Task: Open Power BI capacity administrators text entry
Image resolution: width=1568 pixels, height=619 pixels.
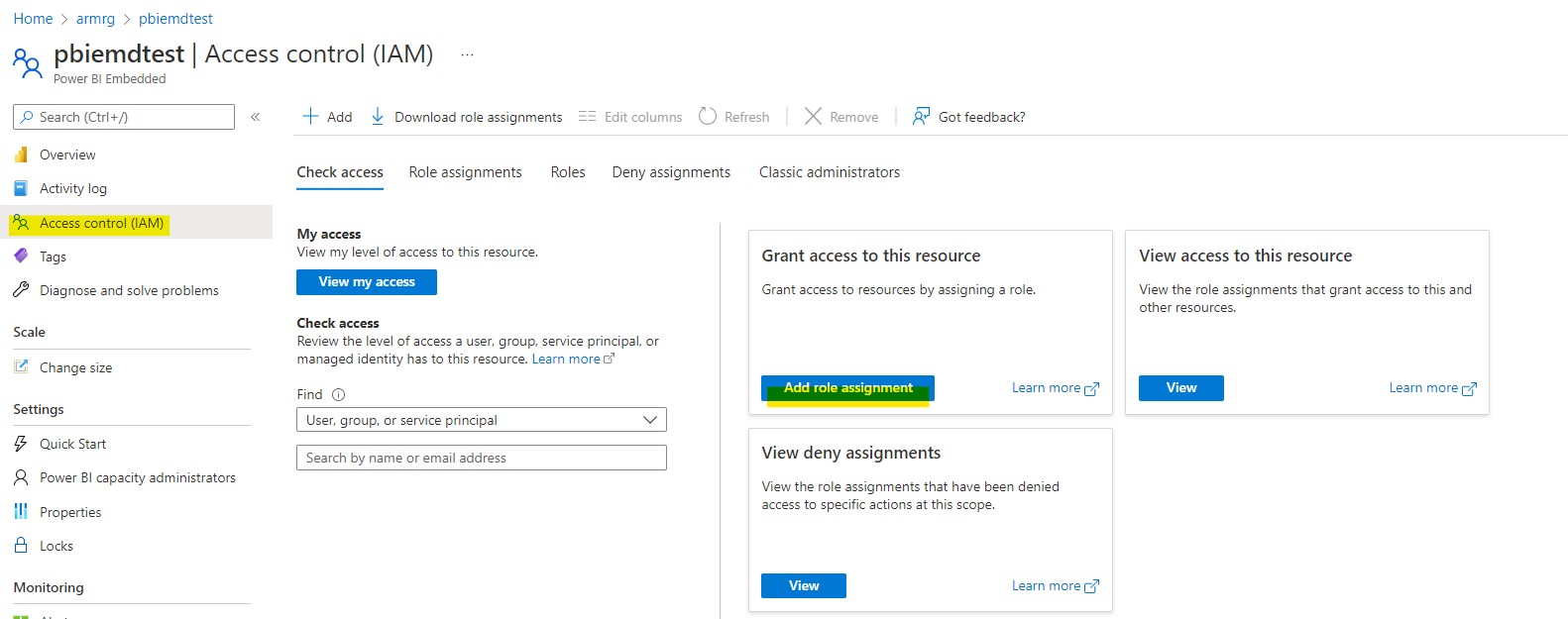Action: [x=138, y=477]
